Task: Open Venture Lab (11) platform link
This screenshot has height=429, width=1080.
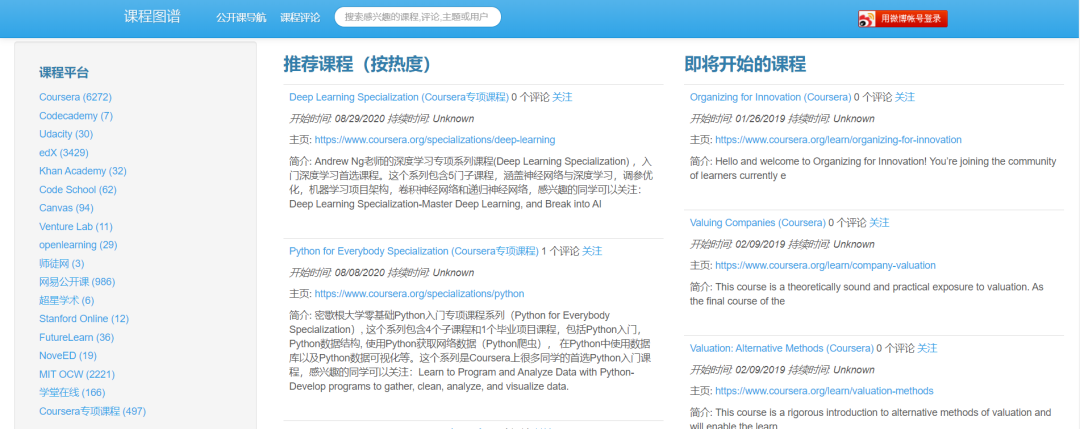Action: (76, 227)
